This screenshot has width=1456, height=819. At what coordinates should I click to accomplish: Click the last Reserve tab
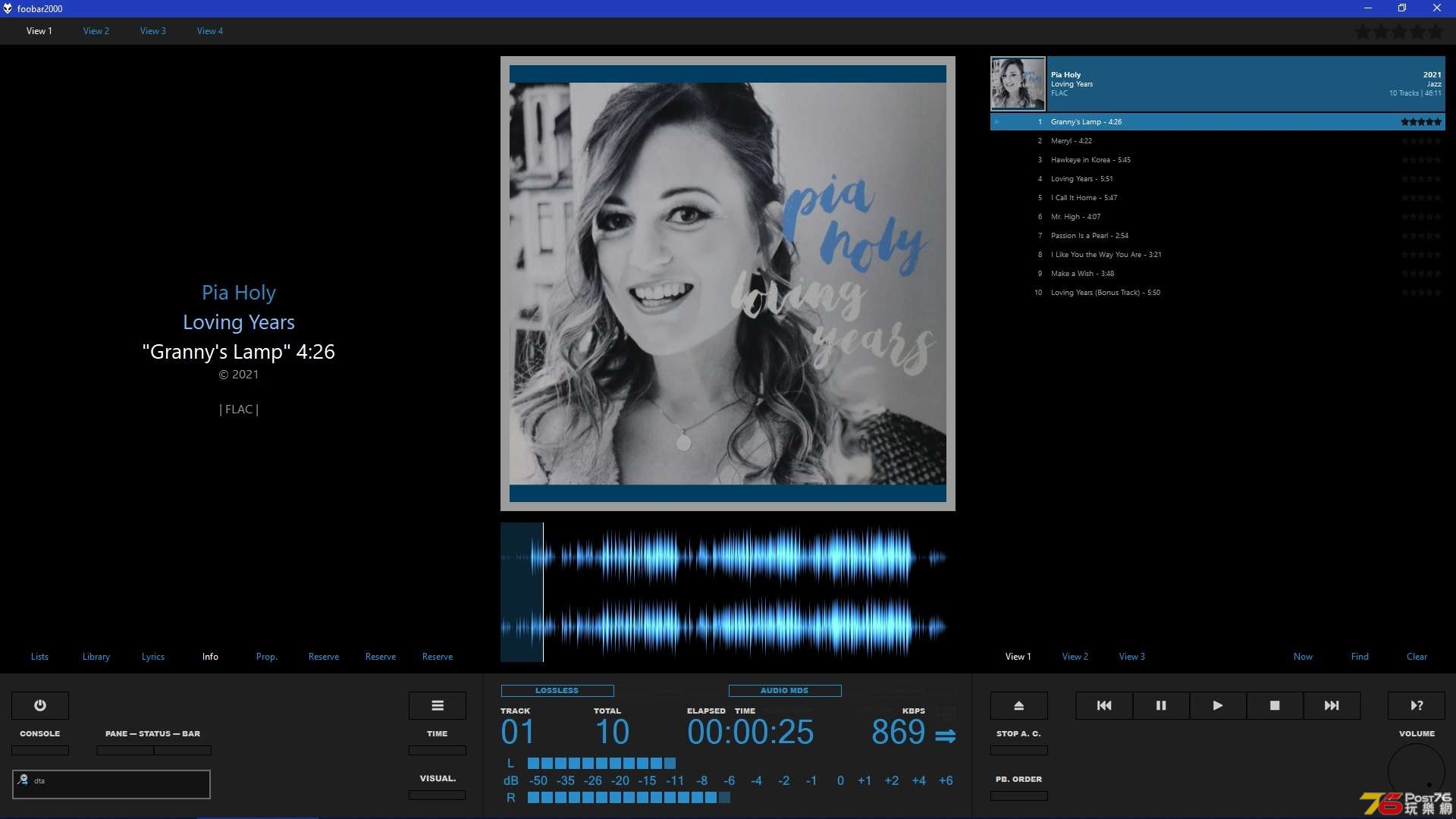coord(438,657)
